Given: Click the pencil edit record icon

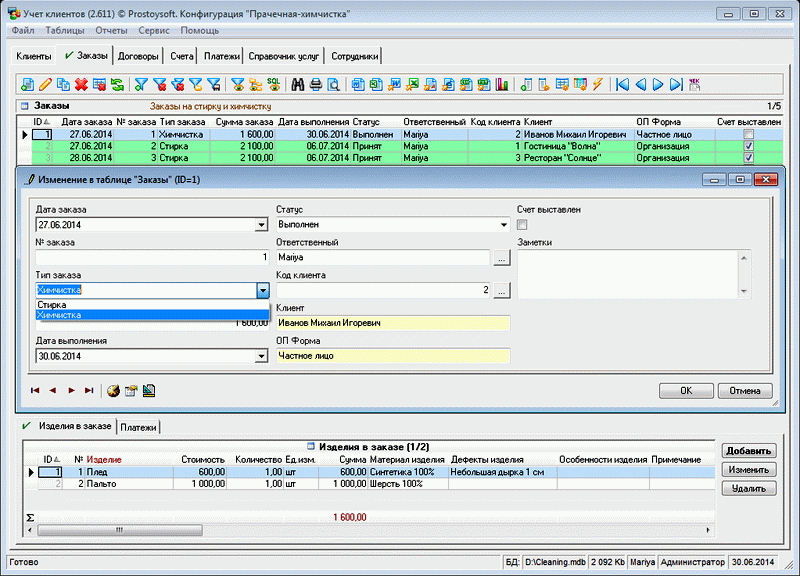Looking at the screenshot, I should (x=45, y=84).
